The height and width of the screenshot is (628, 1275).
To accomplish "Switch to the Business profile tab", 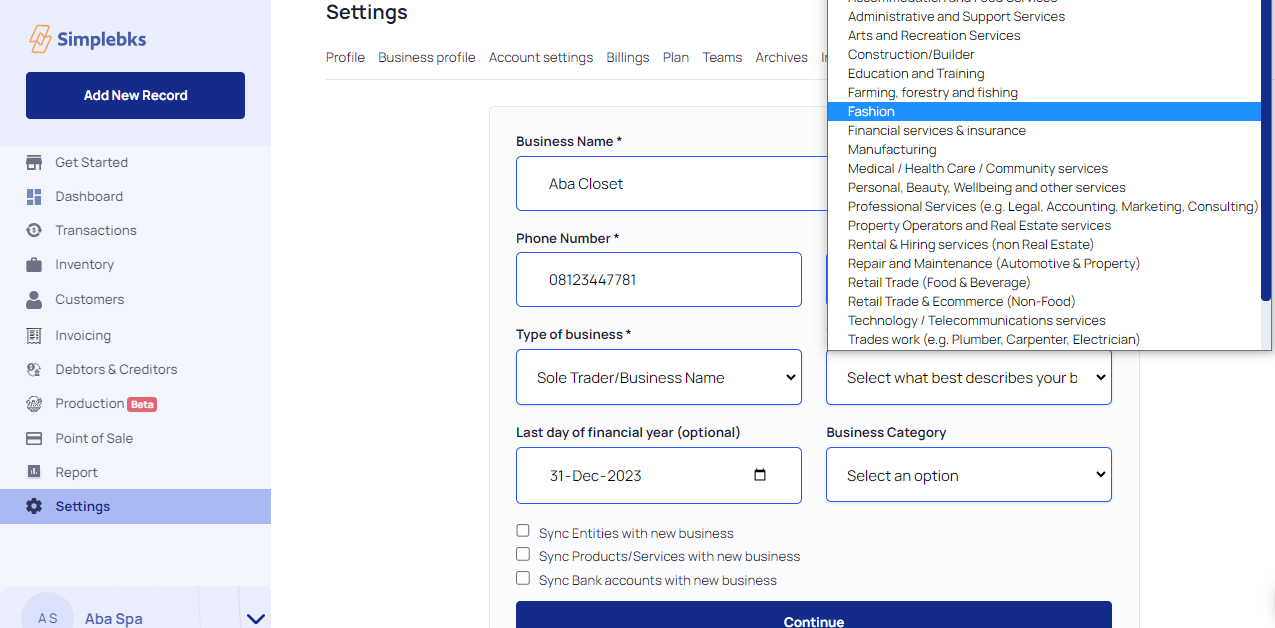I will (x=426, y=58).
